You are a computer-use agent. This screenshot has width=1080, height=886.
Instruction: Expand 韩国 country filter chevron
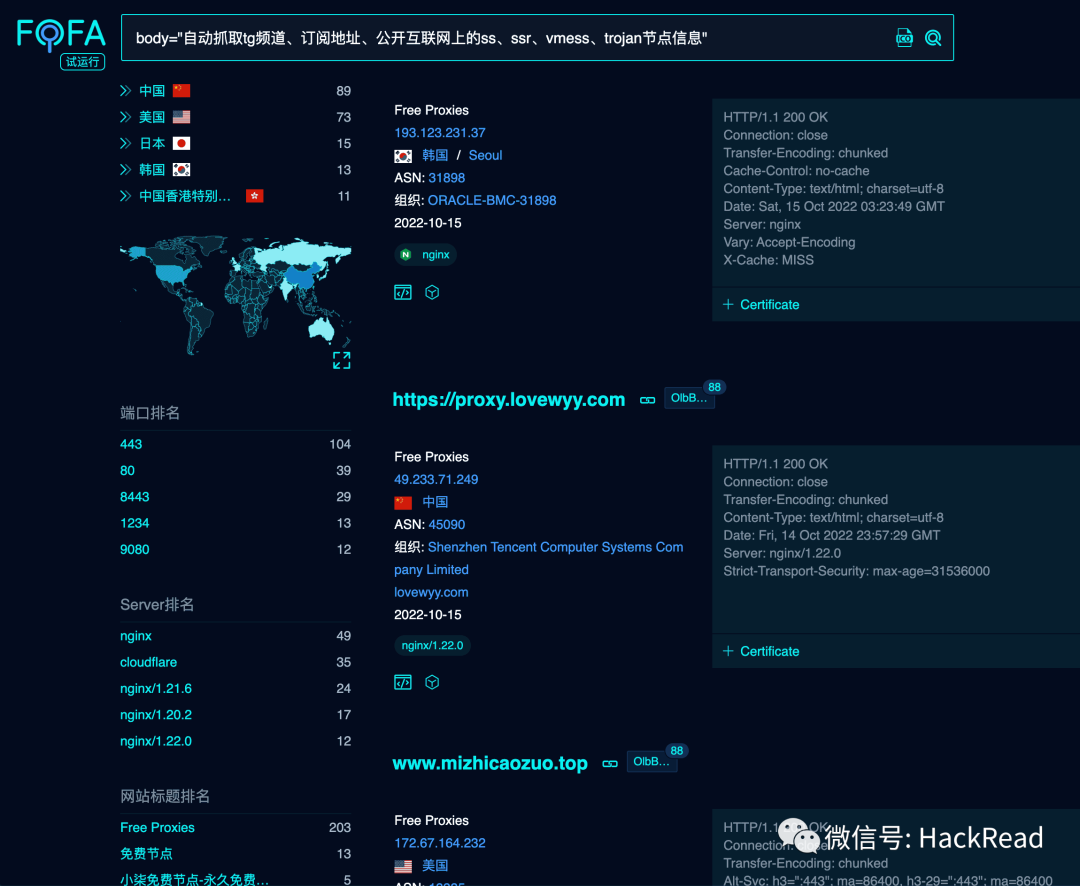coord(125,169)
